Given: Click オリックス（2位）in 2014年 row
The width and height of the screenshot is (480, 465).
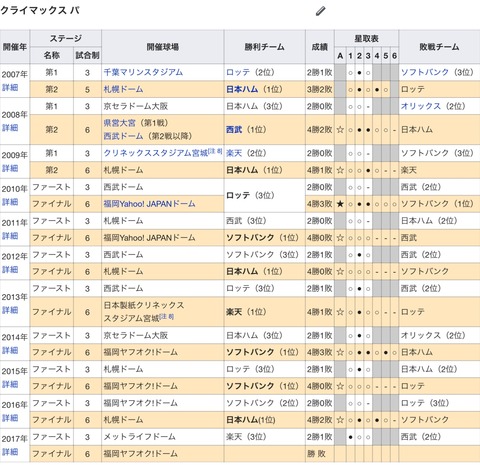Looking at the screenshot, I should tap(433, 335).
